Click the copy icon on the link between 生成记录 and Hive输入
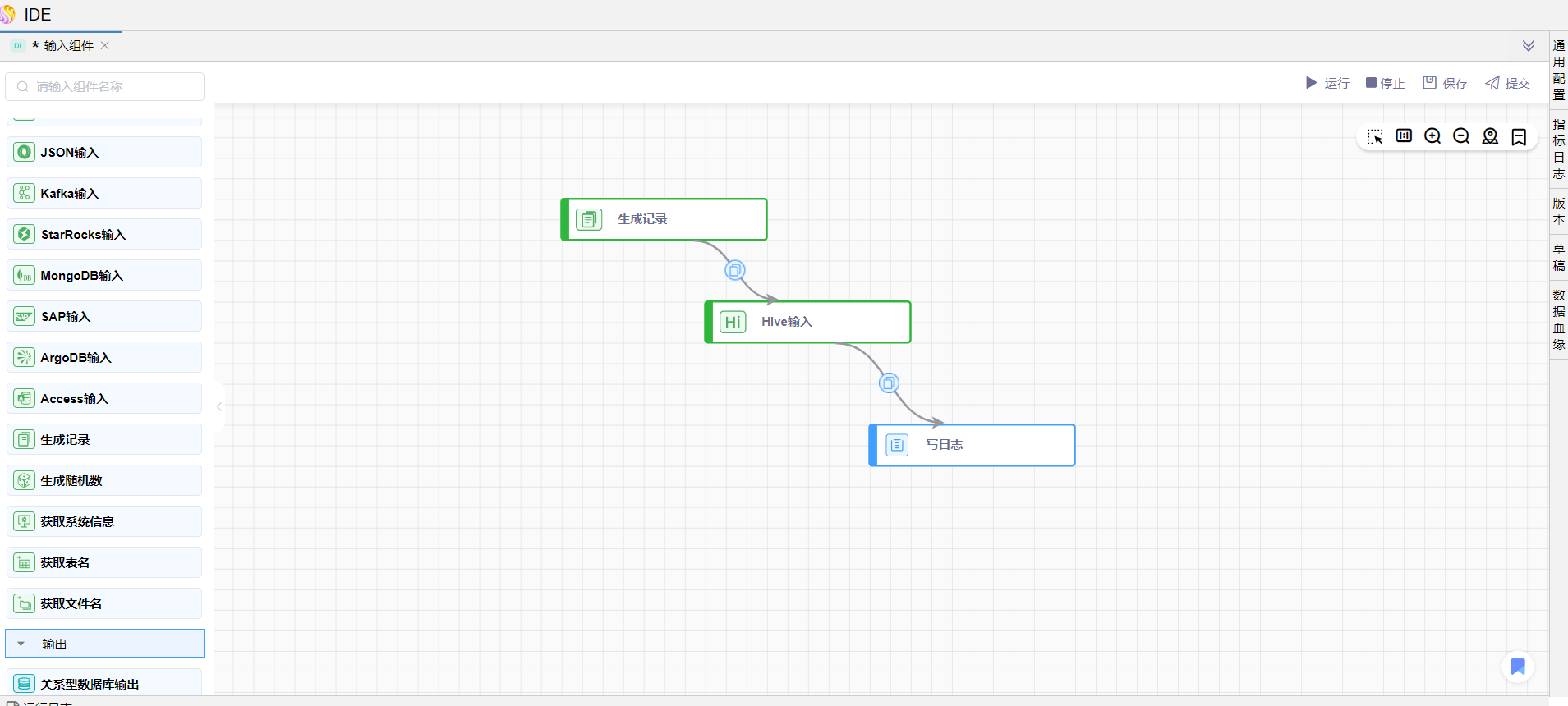This screenshot has width=1568, height=706. click(x=735, y=270)
